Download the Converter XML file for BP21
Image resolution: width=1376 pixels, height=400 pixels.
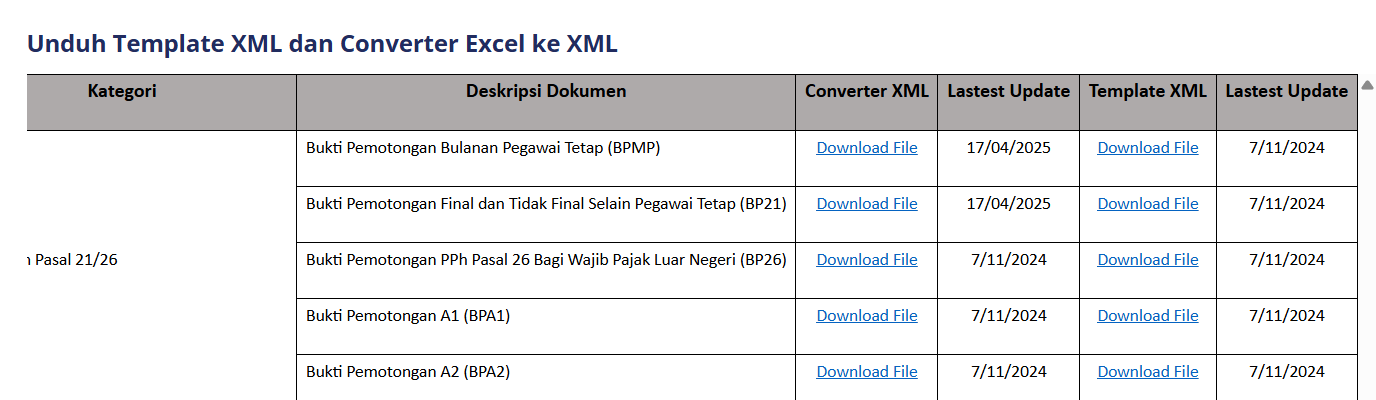point(866,204)
